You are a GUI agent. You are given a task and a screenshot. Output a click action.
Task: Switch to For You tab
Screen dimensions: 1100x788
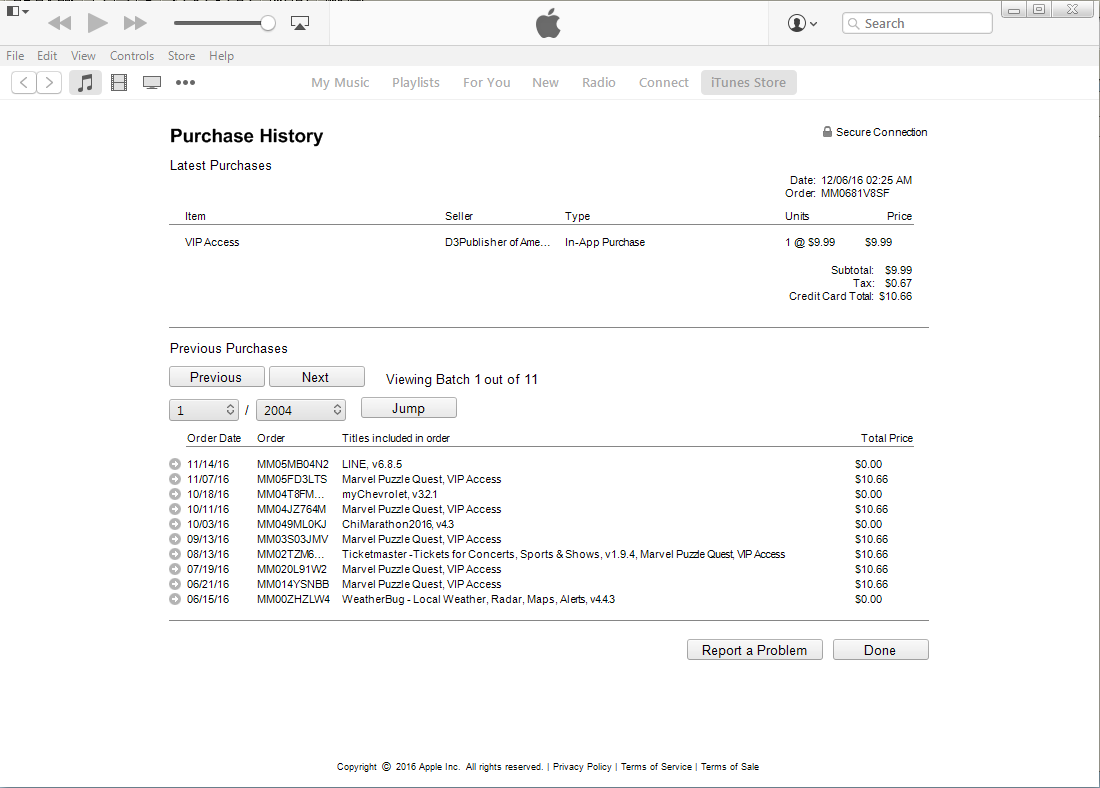487,83
